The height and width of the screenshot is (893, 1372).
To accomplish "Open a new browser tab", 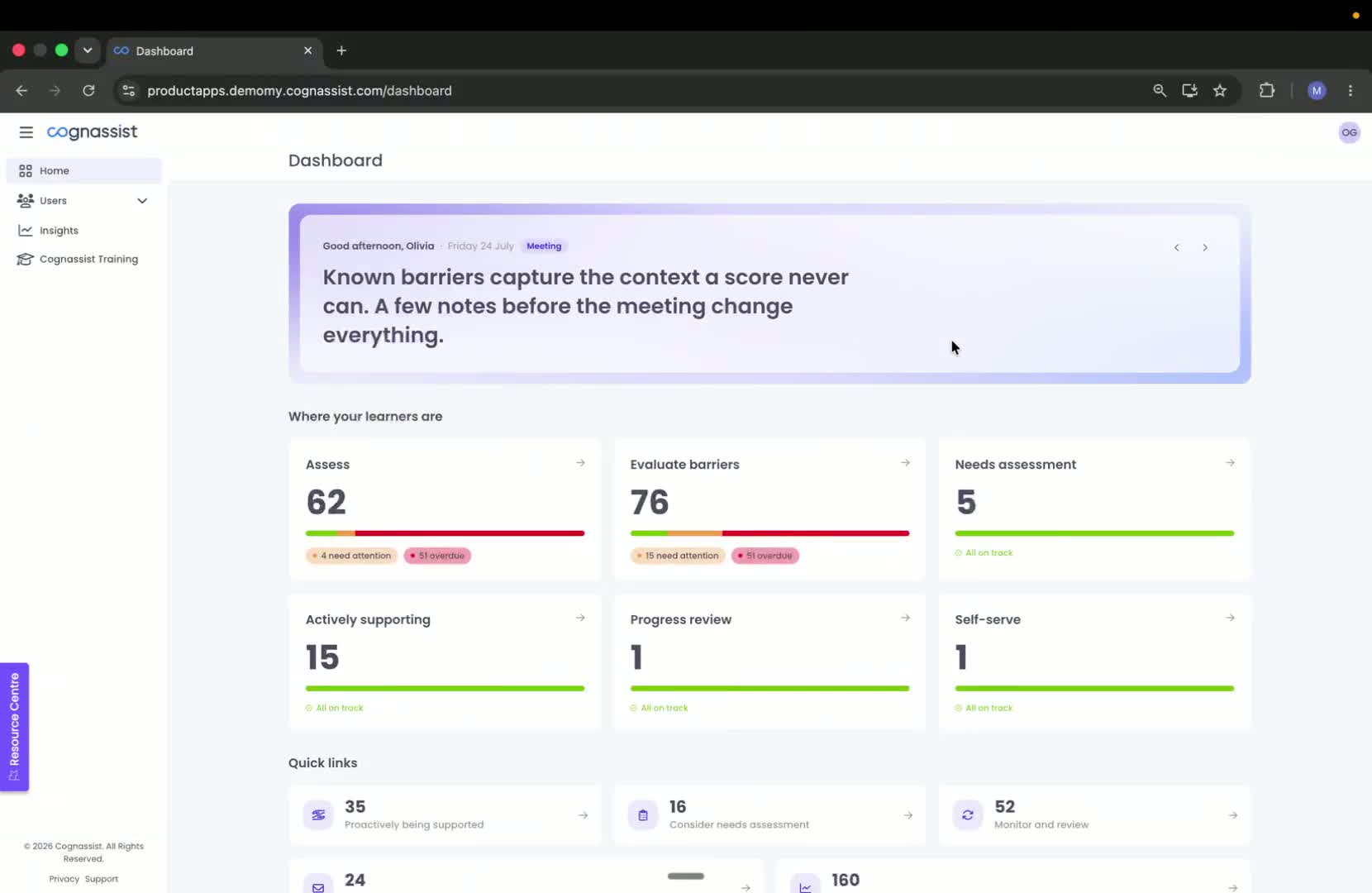I will (x=341, y=50).
